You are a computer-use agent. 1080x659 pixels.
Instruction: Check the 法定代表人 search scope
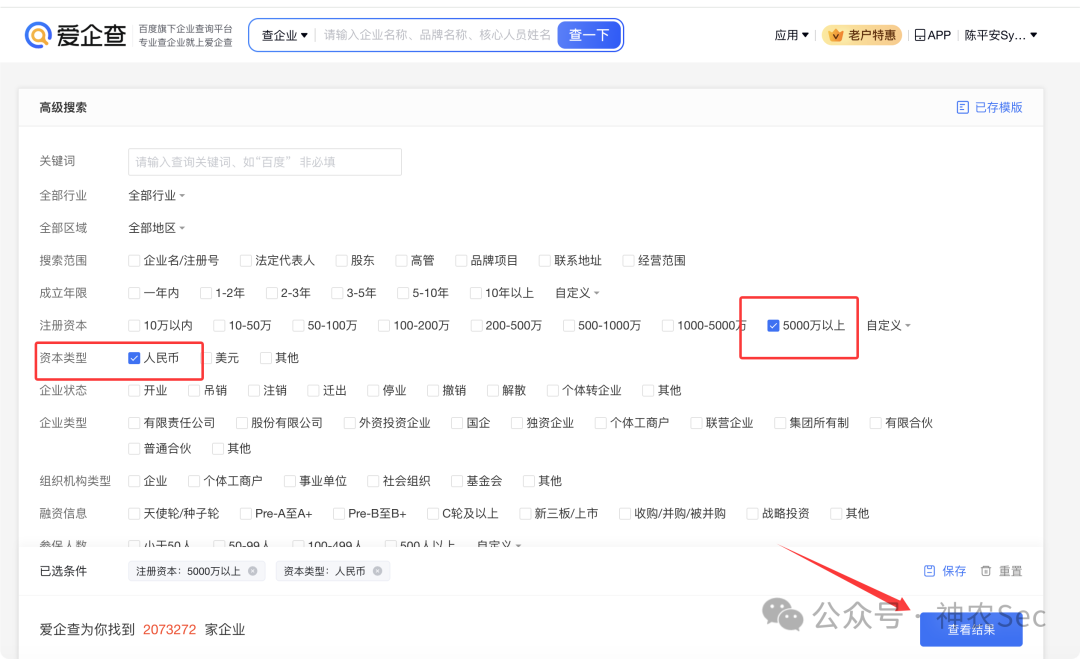point(245,261)
